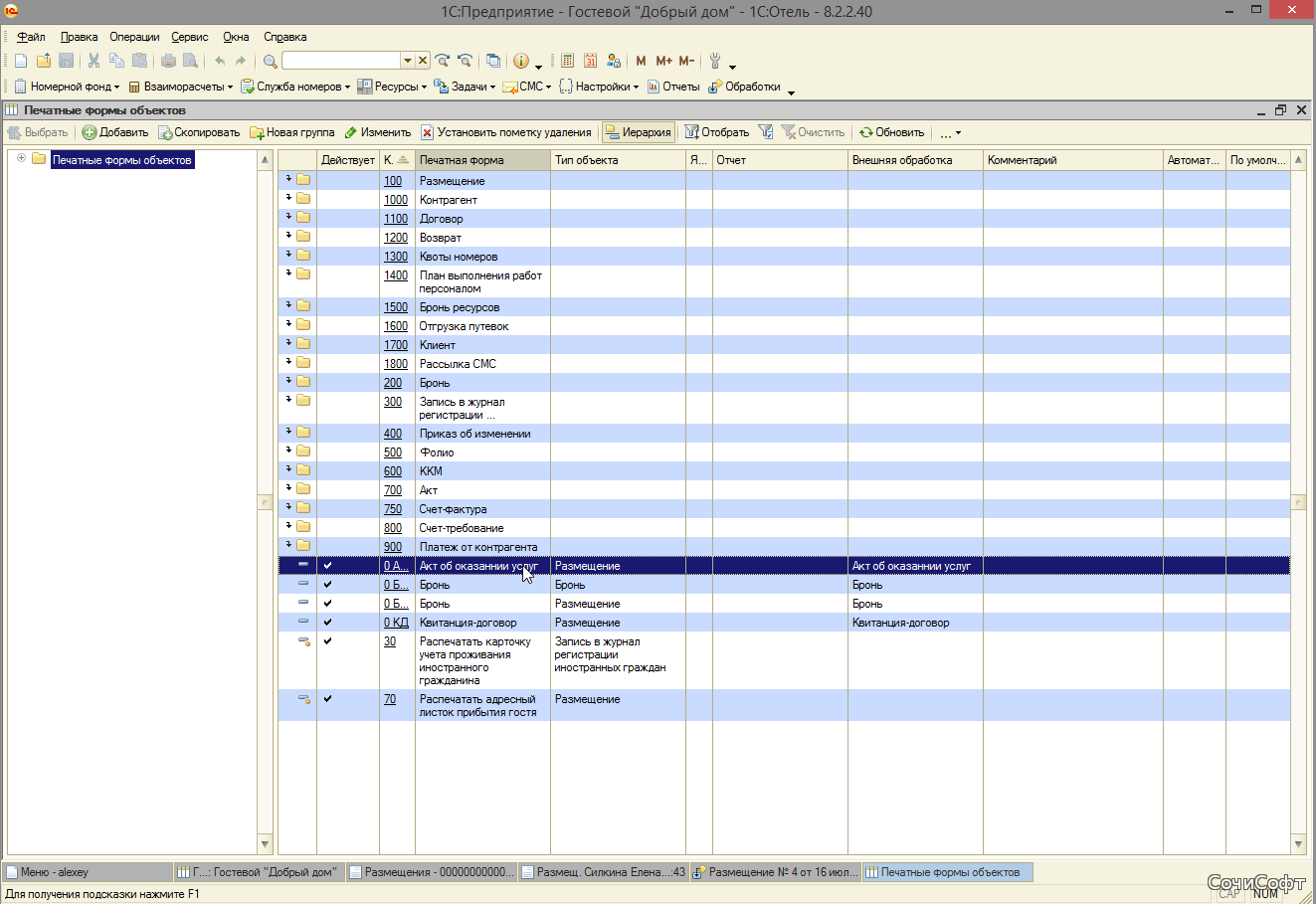Open code link 750 for Счет-фактура

click(x=393, y=509)
